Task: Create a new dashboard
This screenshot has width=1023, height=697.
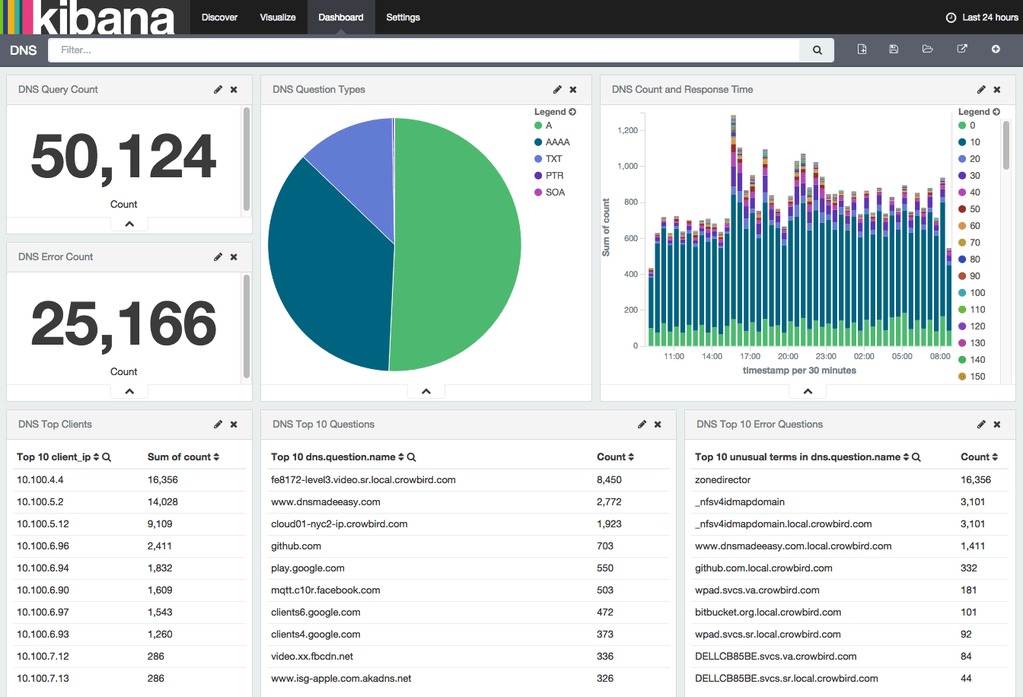Action: pos(861,48)
